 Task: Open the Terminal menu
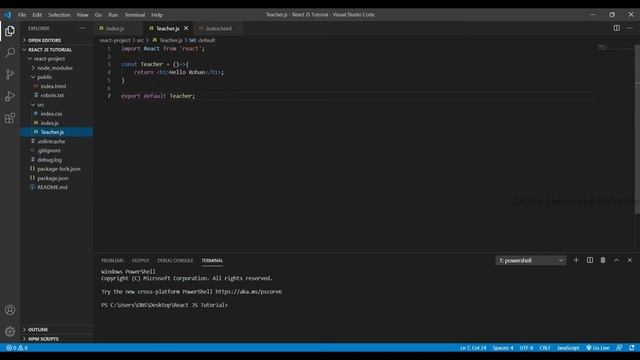coord(135,15)
